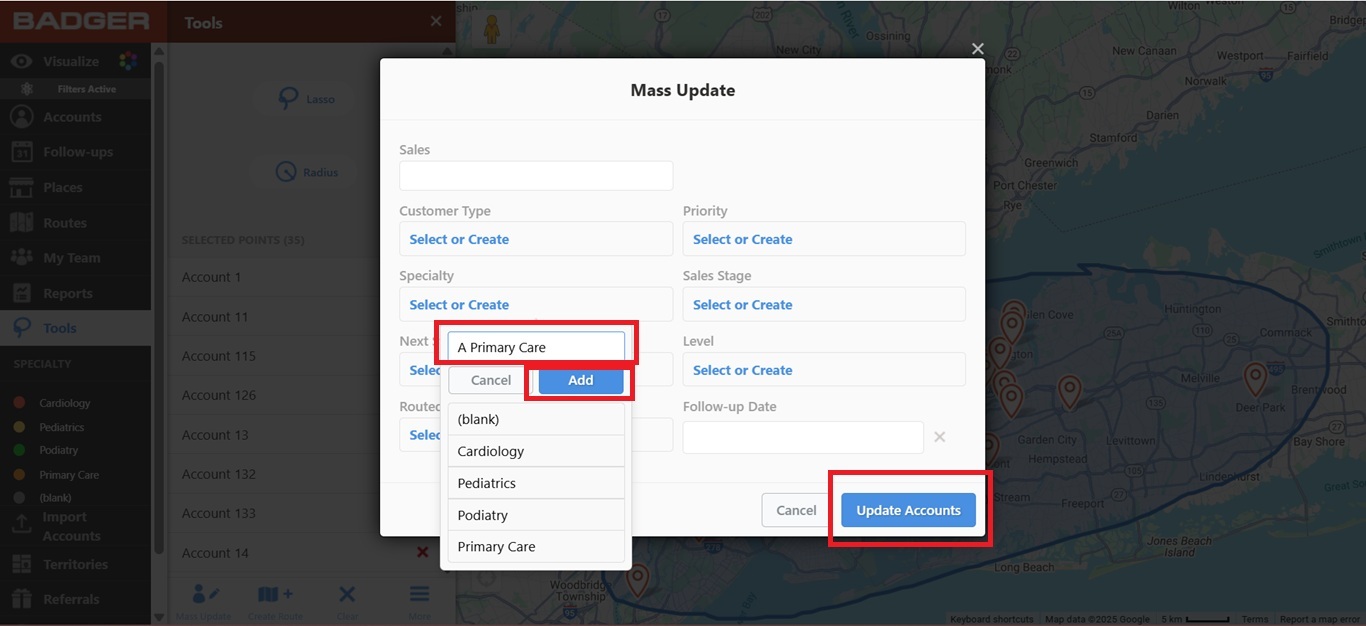1366x626 pixels.
Task: Clear the Follow-up Date with X icon
Action: coord(939,437)
